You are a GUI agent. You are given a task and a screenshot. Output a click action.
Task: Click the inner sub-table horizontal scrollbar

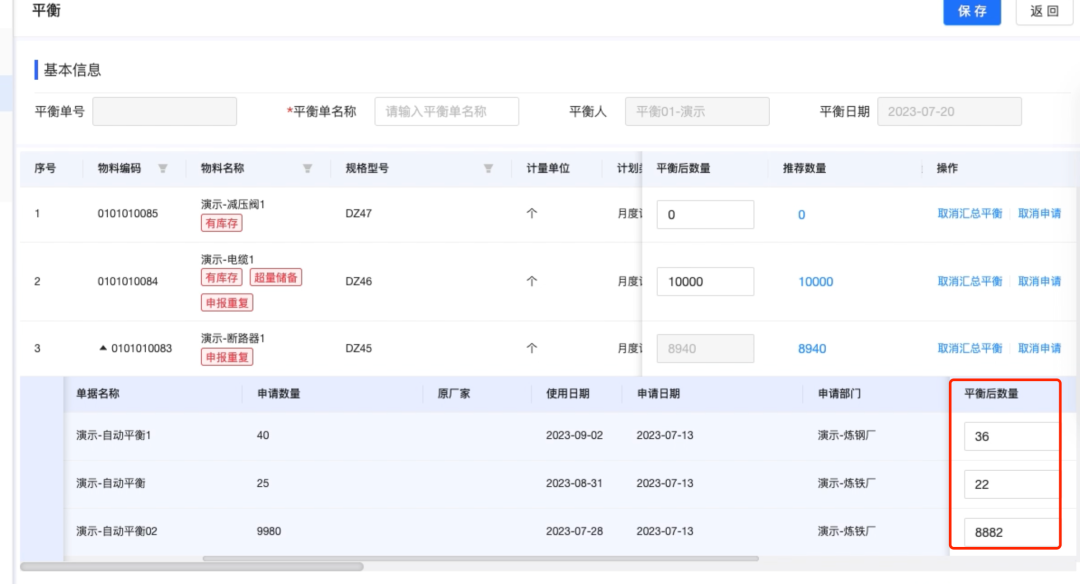[x=481, y=559]
